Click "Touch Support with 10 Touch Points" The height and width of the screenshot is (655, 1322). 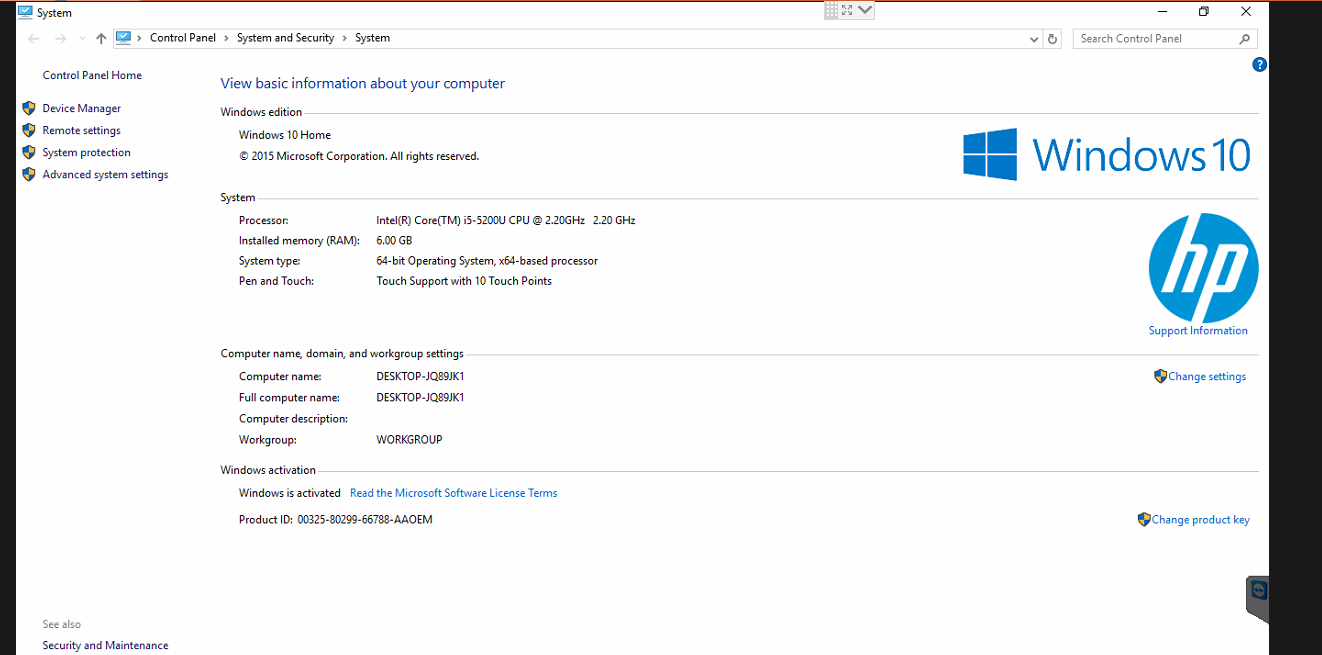tap(464, 281)
